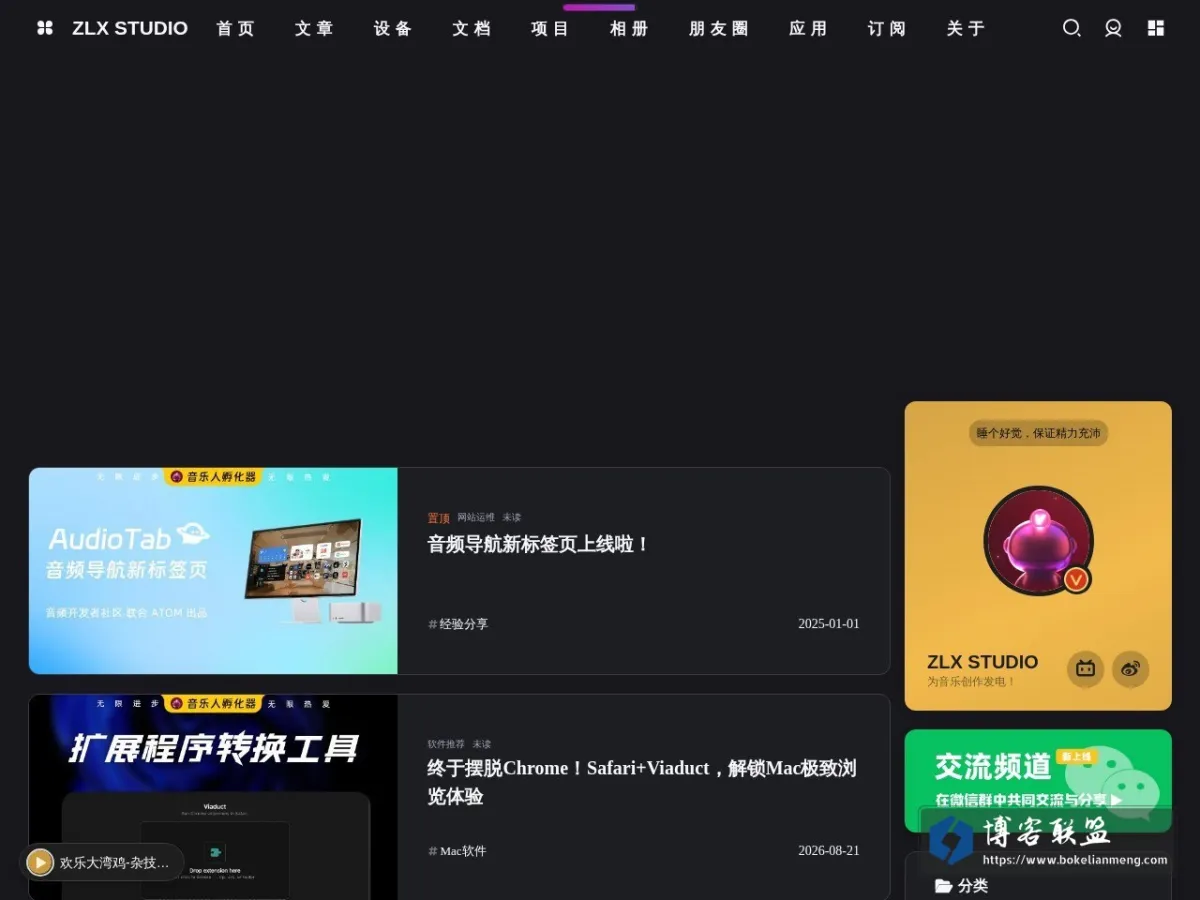The image size is (1200, 900).
Task: Open the chat bubble icon in header
Action: pos(1113,28)
